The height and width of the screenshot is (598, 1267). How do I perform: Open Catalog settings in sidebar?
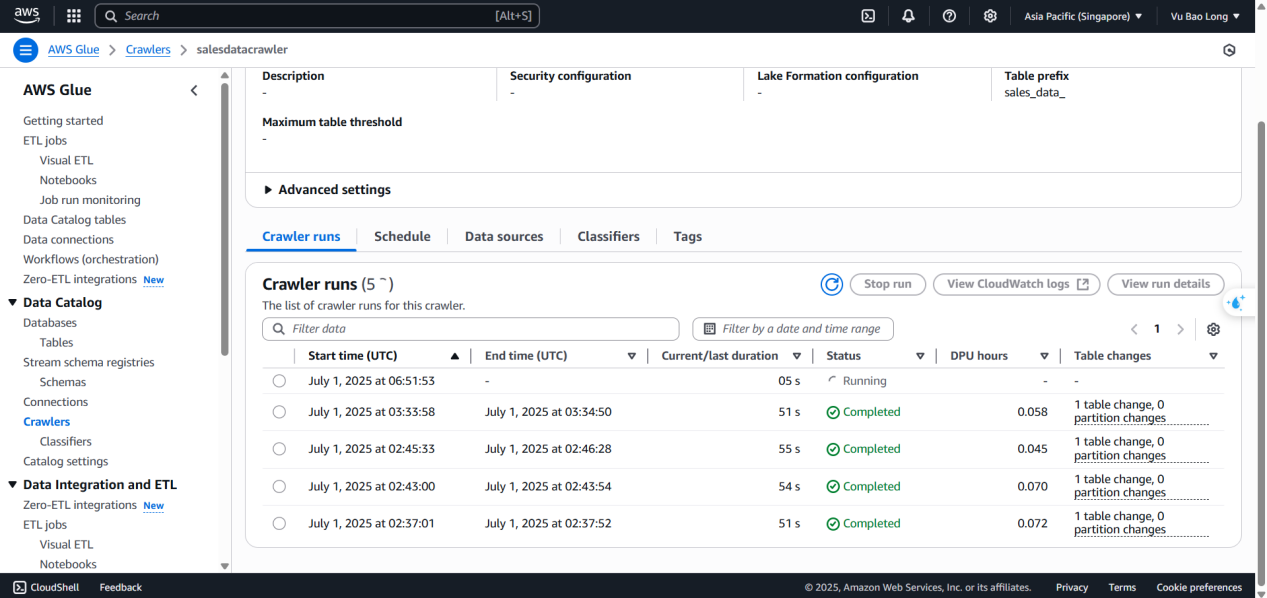coord(66,461)
